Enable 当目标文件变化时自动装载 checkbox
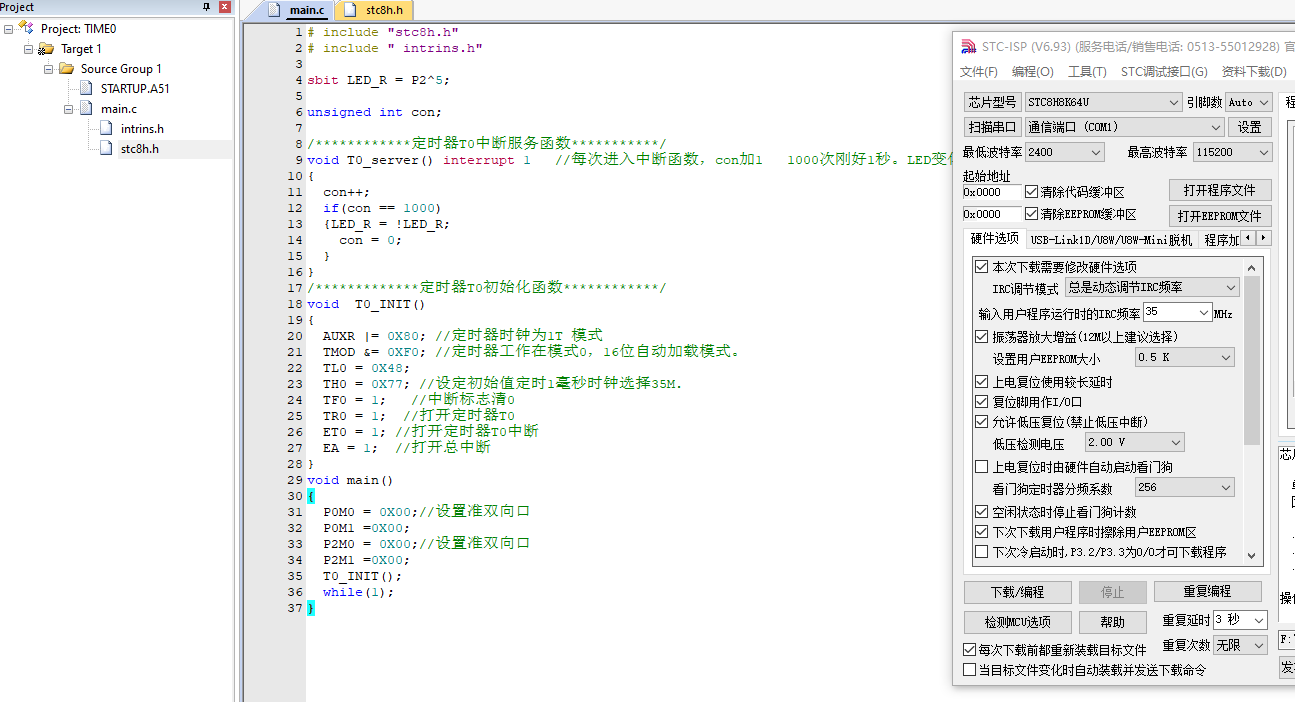1295x702 pixels. coord(968,670)
